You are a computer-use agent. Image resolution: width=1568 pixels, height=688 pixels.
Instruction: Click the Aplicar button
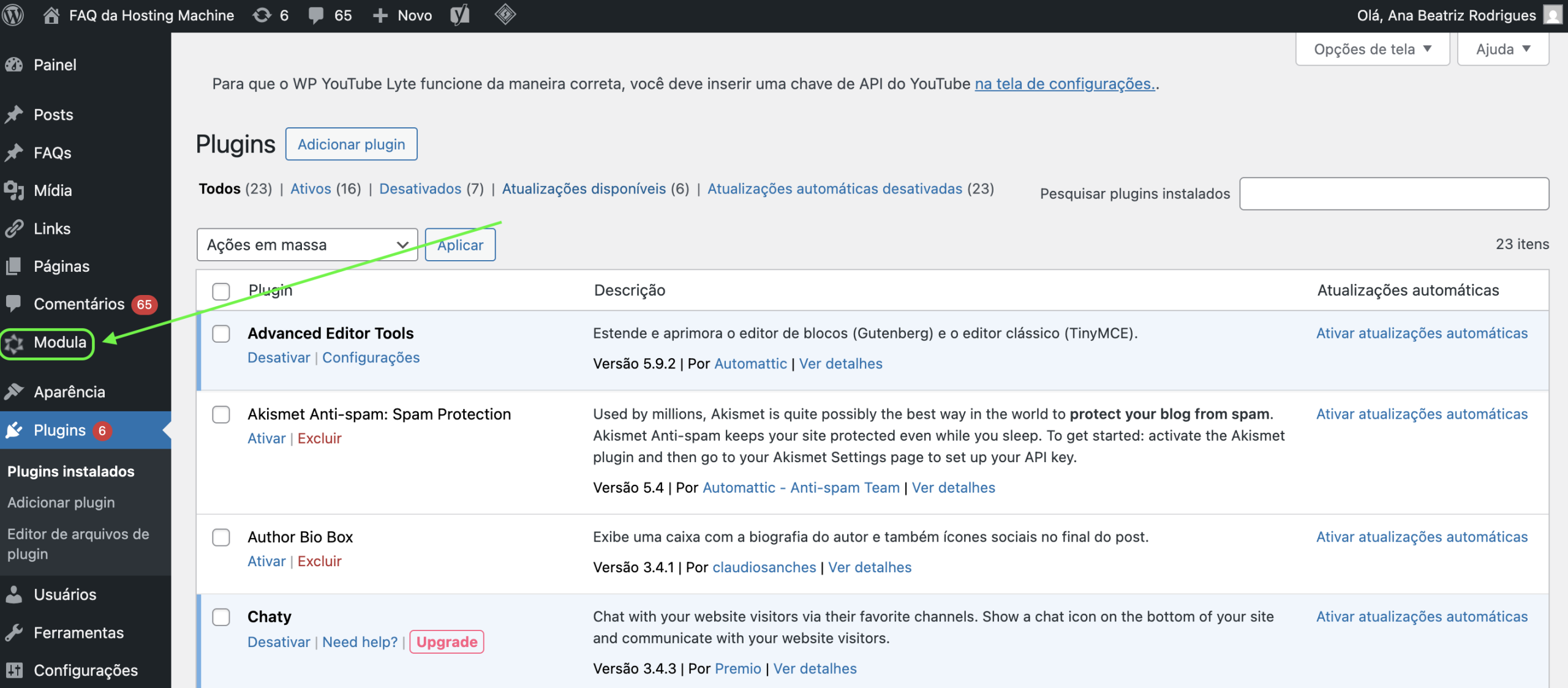pos(461,245)
